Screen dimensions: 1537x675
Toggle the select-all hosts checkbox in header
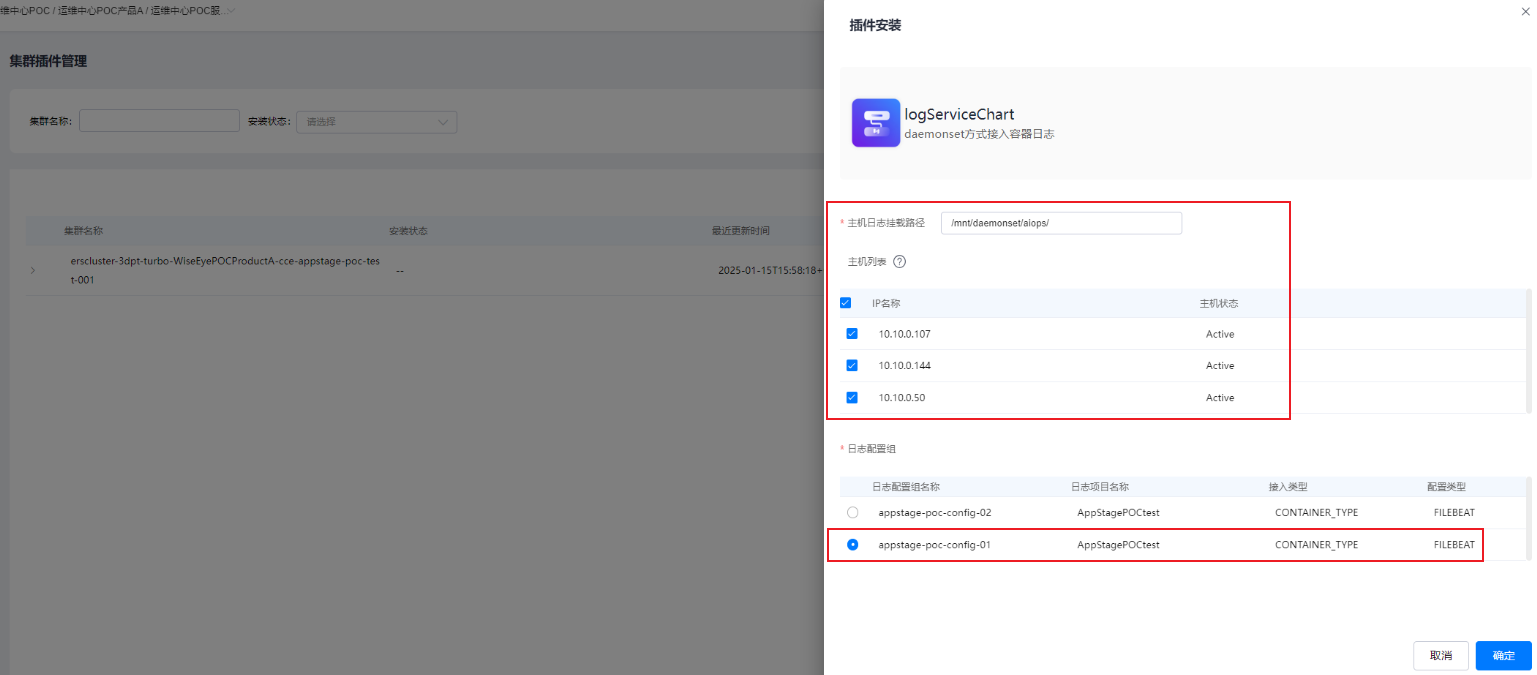pyautogui.click(x=846, y=303)
